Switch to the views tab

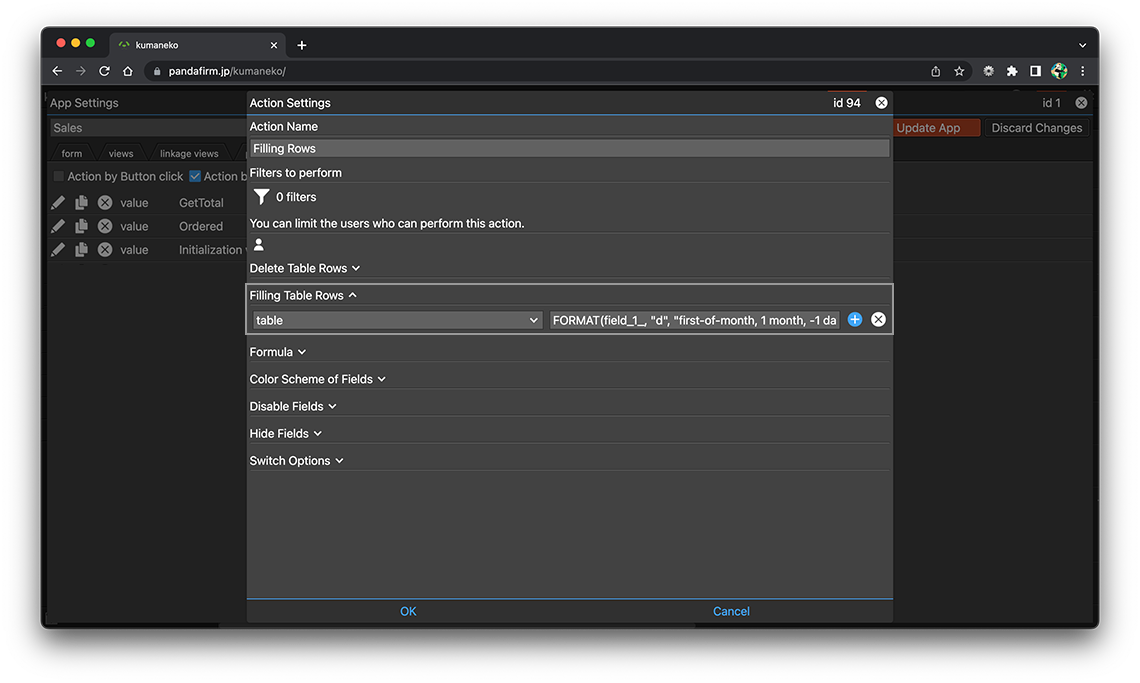[x=121, y=154]
